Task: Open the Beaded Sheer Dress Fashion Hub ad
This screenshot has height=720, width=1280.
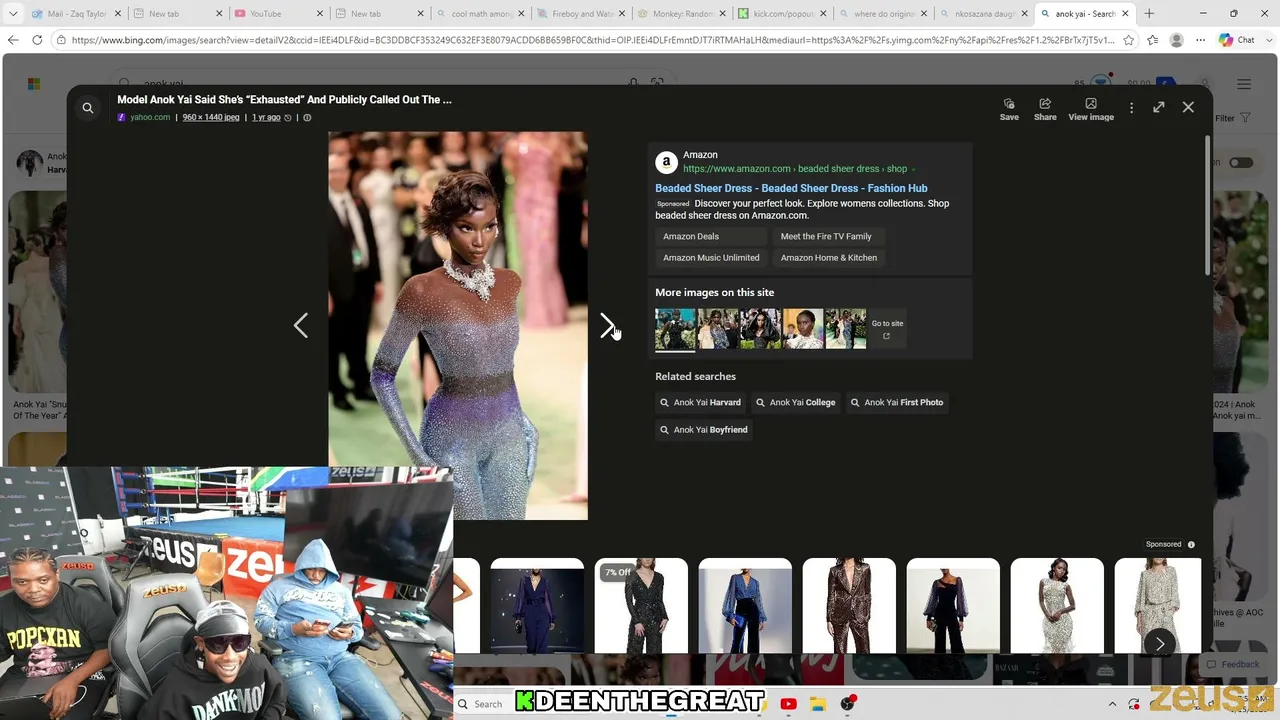Action: pos(791,188)
